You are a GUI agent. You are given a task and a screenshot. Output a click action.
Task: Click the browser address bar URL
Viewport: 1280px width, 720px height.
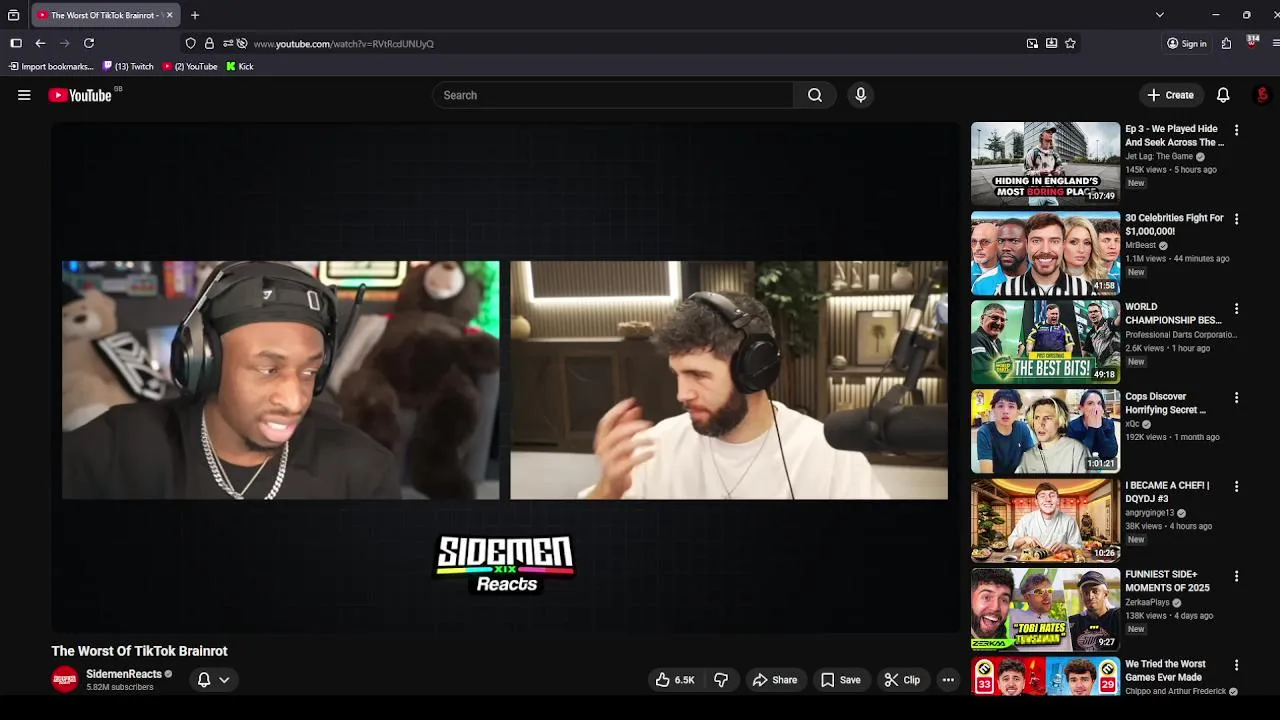tap(343, 44)
